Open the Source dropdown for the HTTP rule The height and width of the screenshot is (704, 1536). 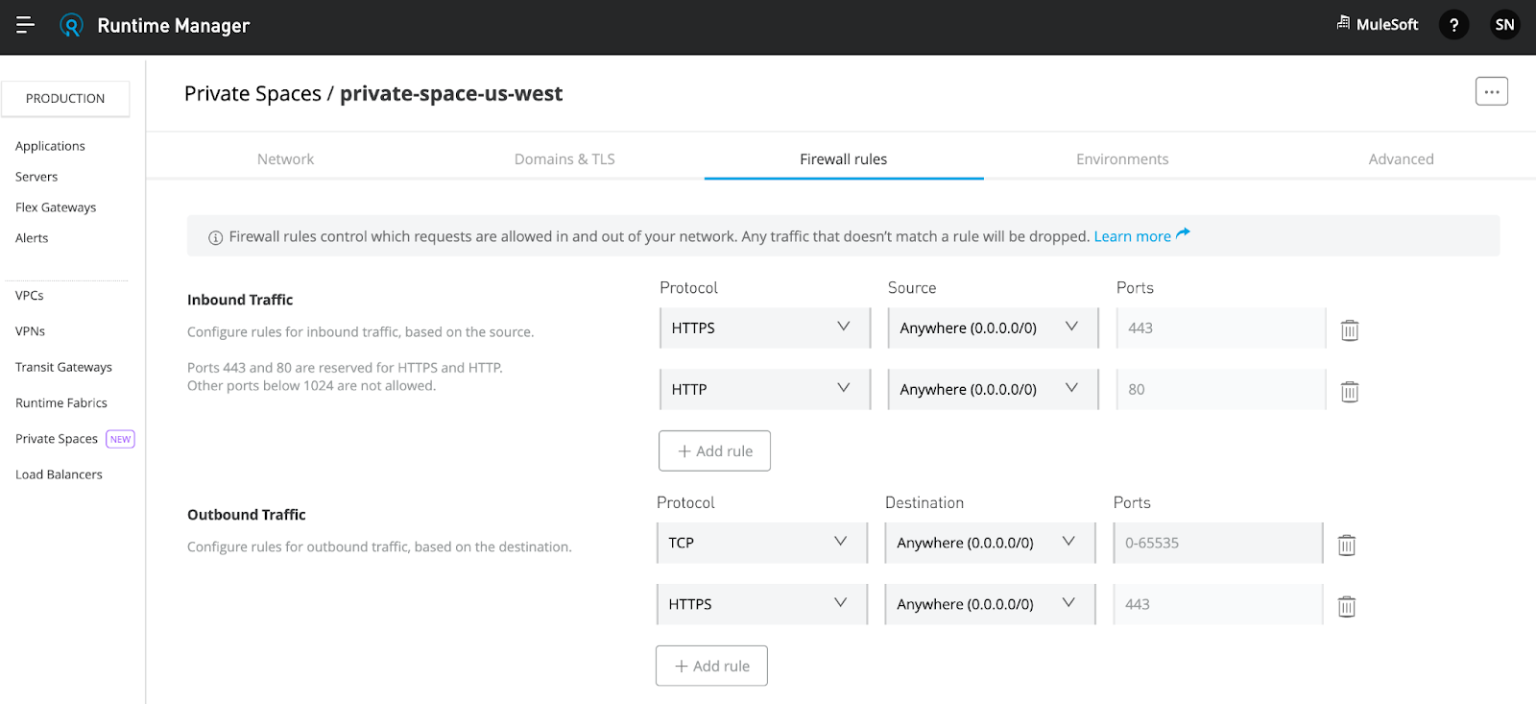(x=992, y=389)
